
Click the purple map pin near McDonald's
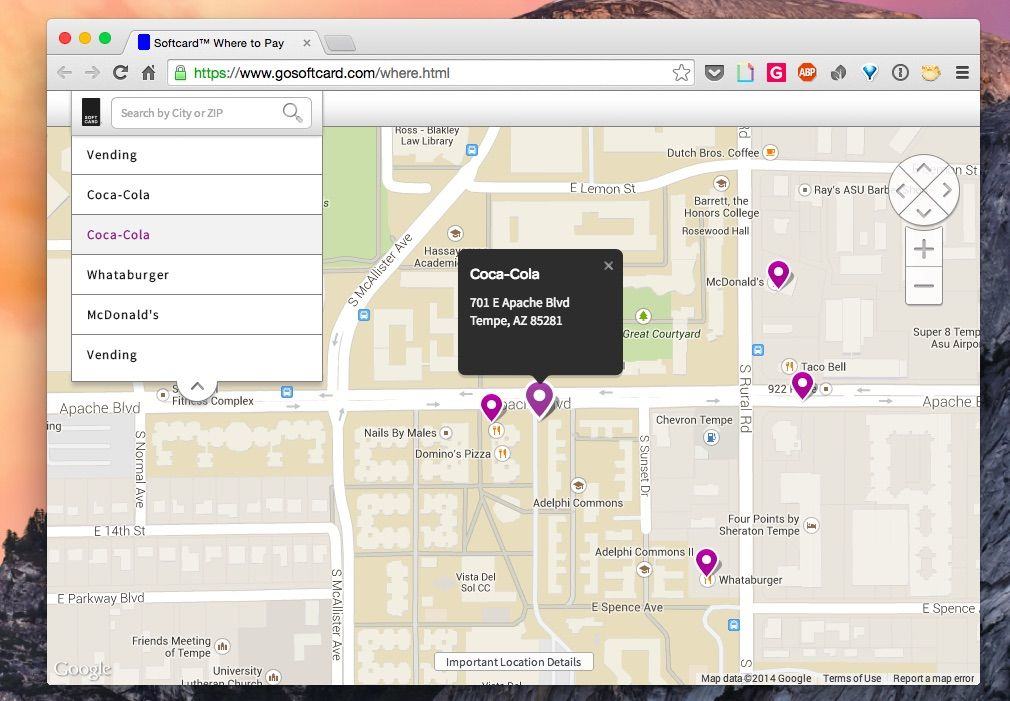[x=778, y=272]
